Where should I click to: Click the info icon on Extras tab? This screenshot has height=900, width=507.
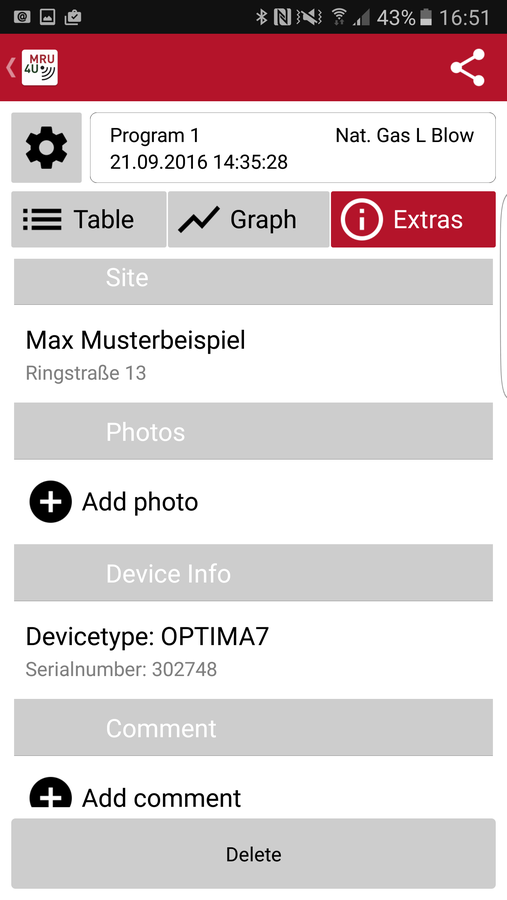(362, 219)
